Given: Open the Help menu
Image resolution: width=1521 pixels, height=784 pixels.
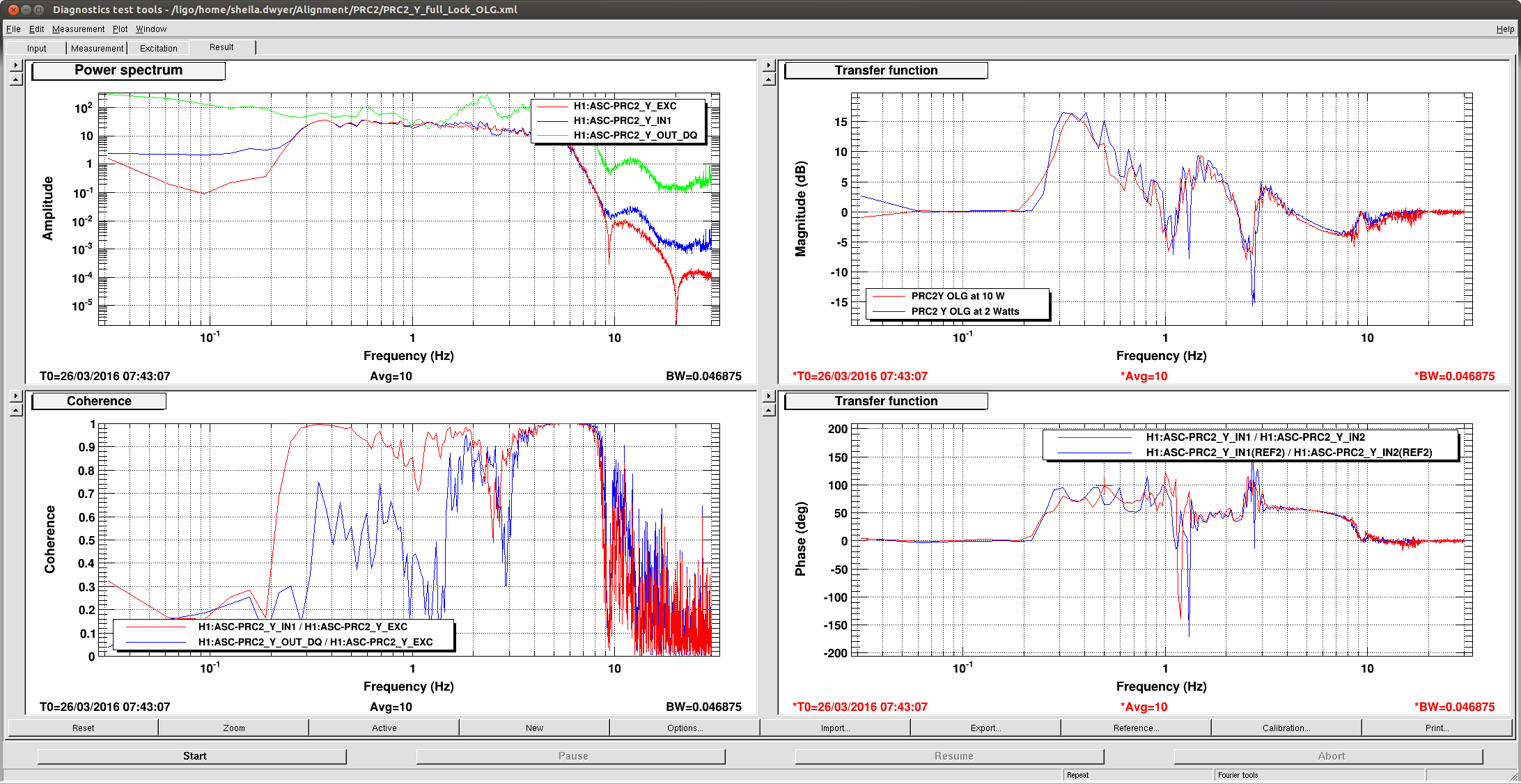Looking at the screenshot, I should click(x=1505, y=29).
